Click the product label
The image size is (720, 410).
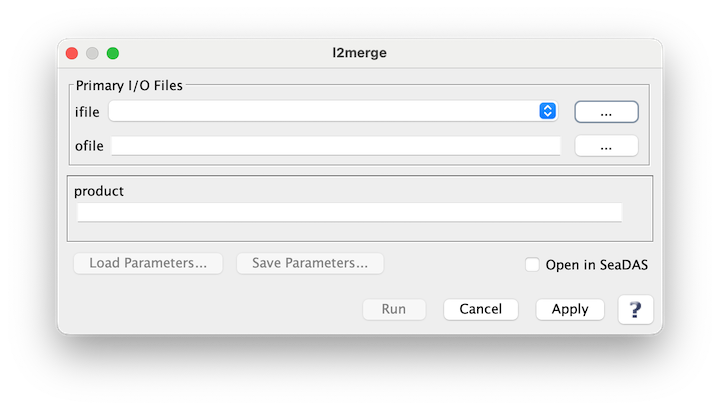(x=99, y=191)
